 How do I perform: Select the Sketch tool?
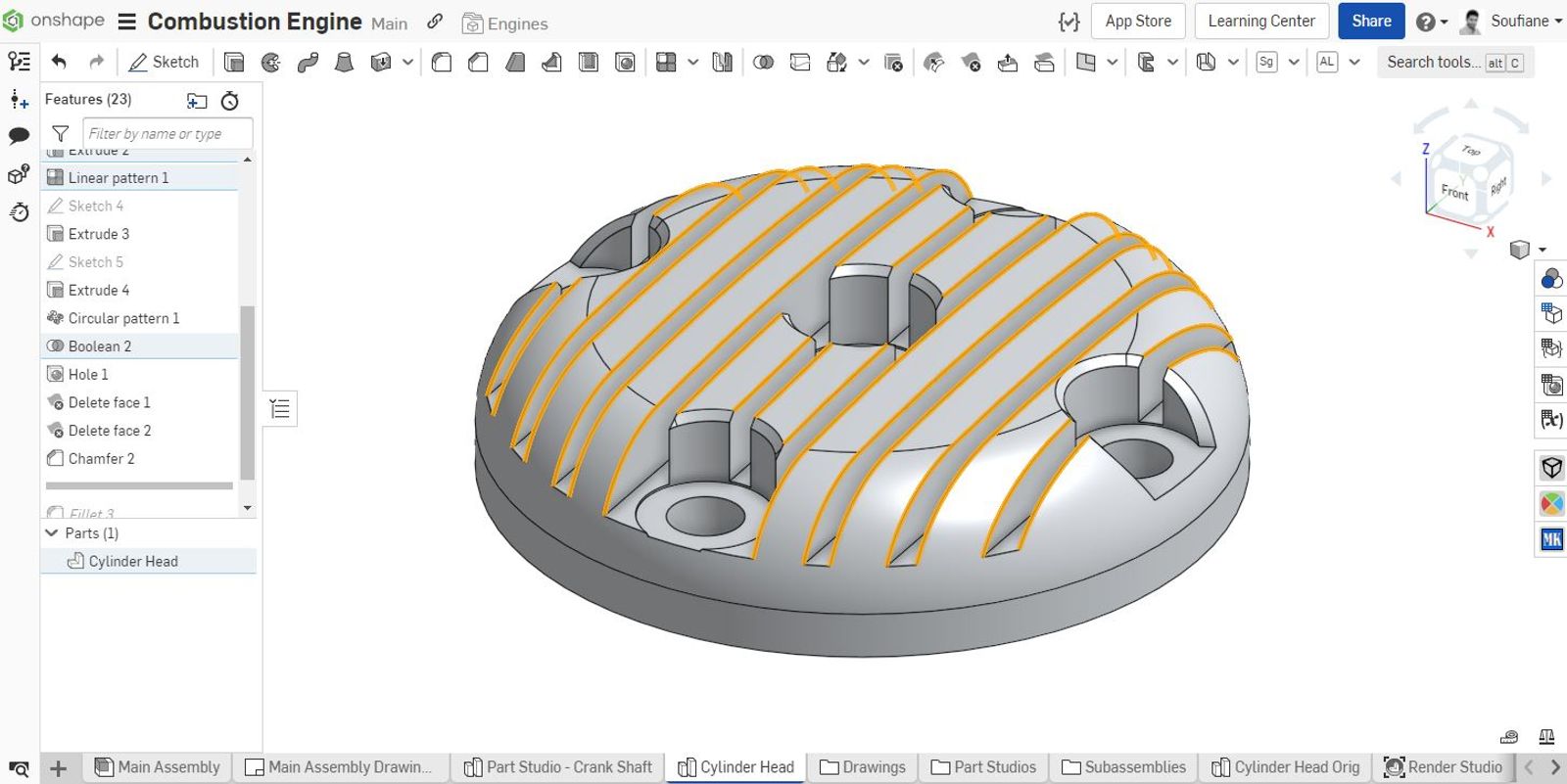tap(164, 62)
